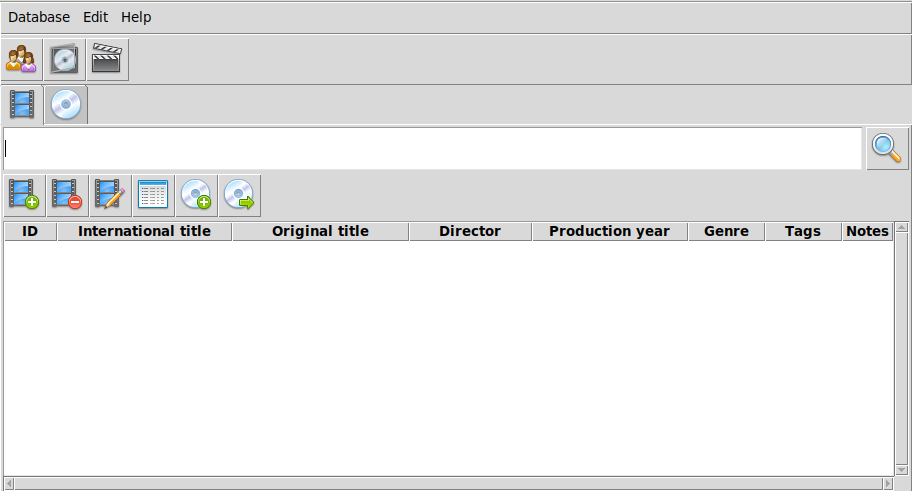Add a new film with the plus icon
Viewport: 912px width, 491px height.
point(24,195)
